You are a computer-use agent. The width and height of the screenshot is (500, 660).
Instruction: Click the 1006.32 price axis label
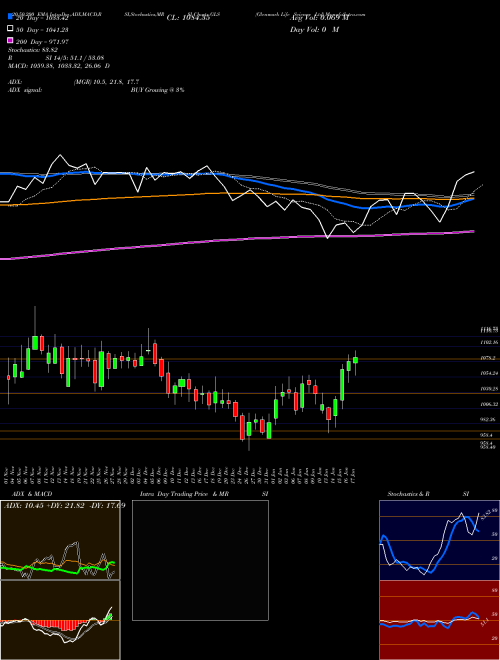[x=489, y=405]
